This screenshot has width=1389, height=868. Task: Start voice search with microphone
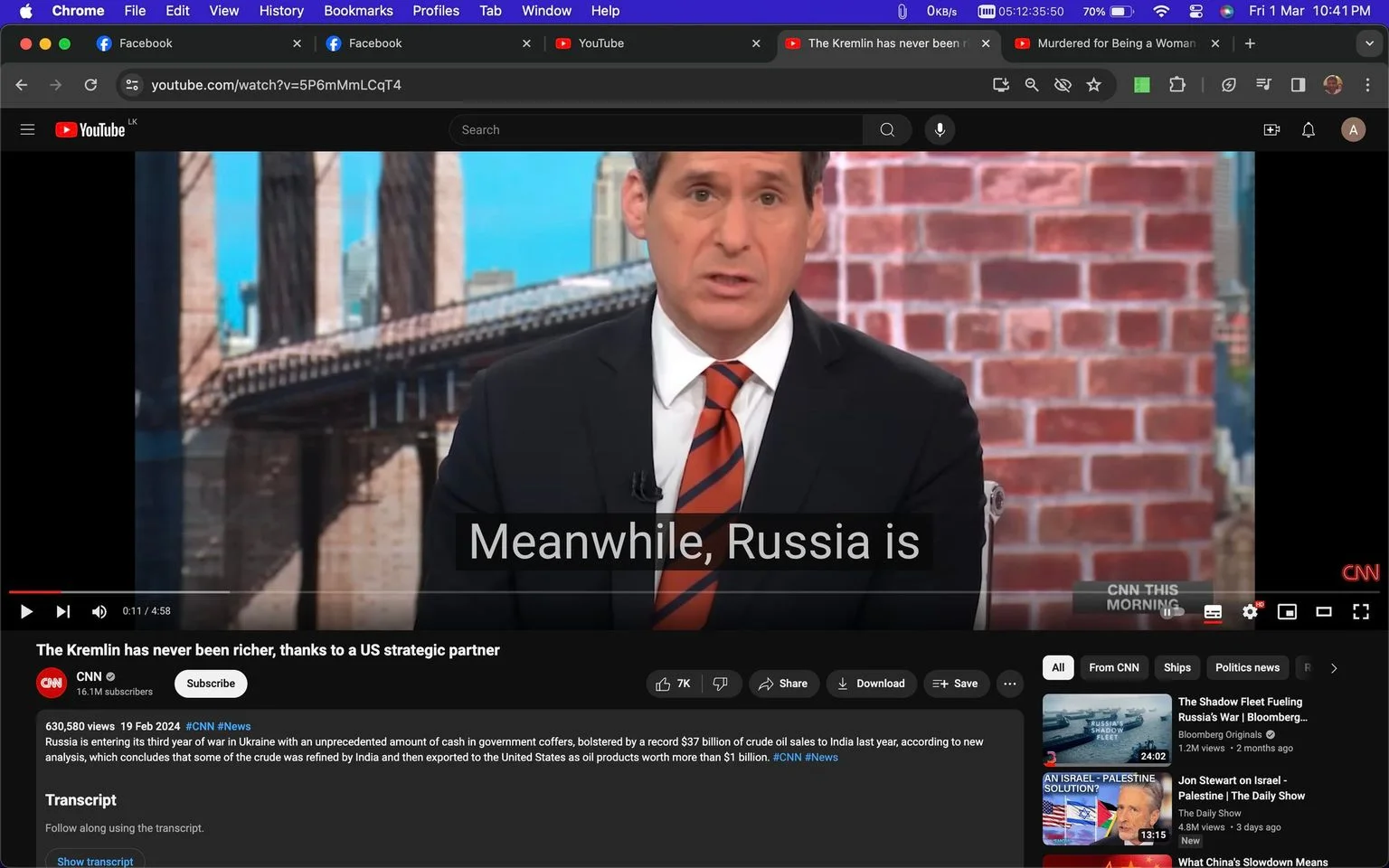tap(940, 130)
